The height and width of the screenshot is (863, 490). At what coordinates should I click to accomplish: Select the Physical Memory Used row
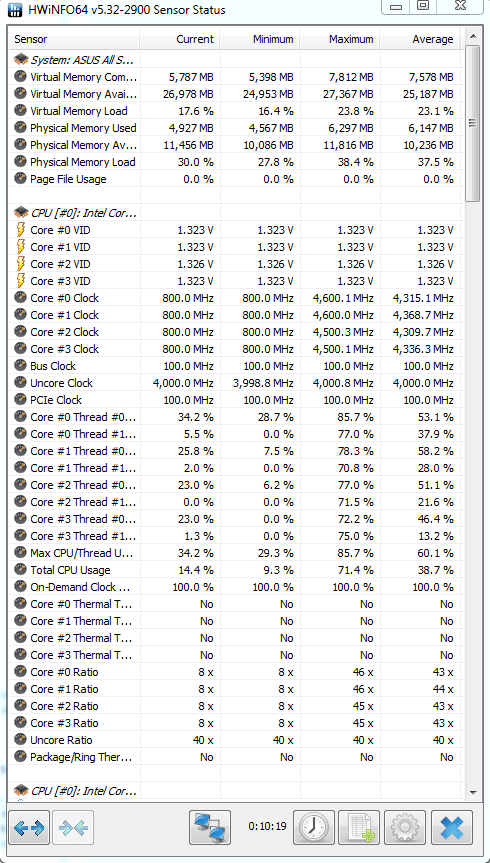[235, 128]
